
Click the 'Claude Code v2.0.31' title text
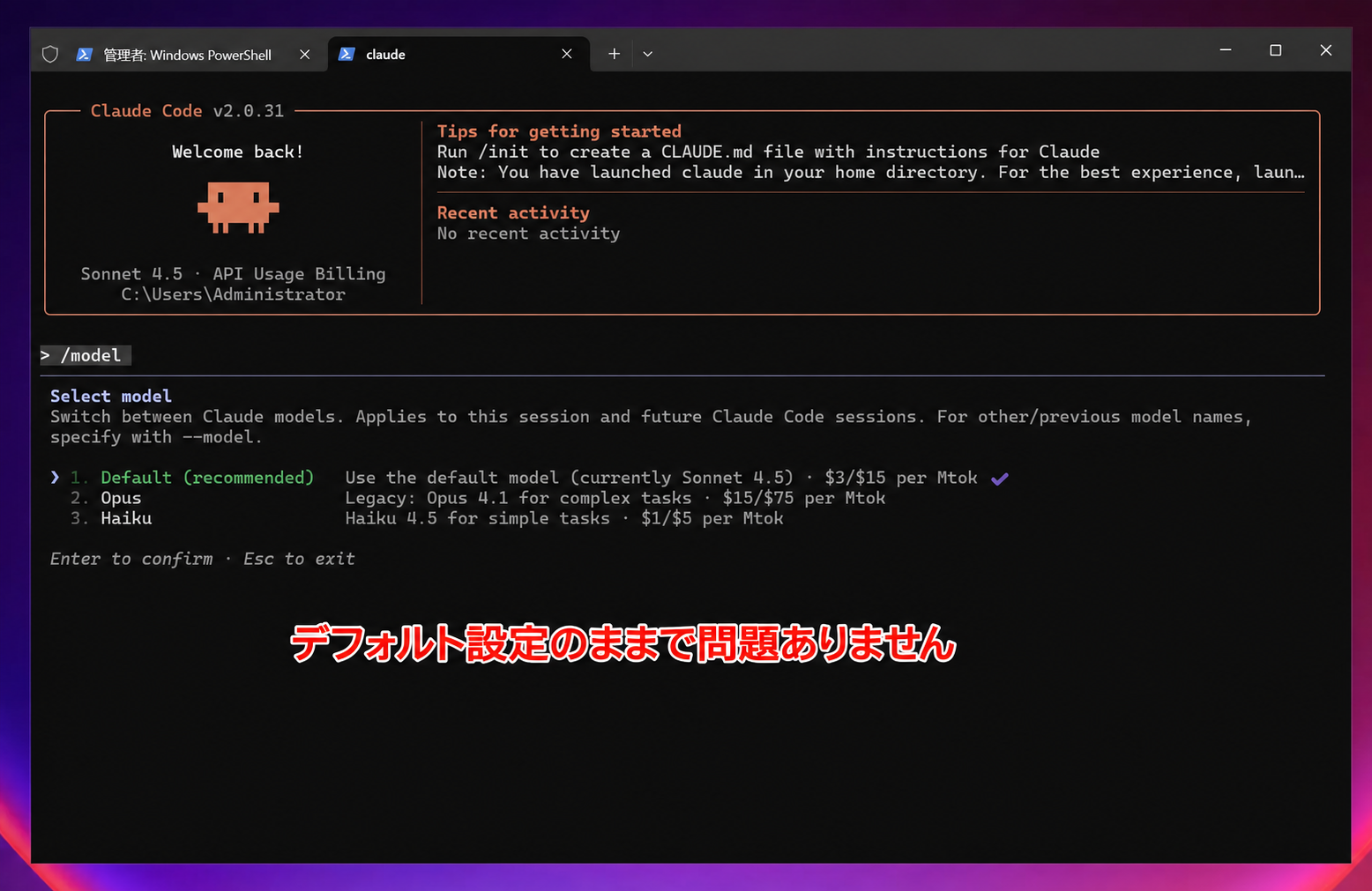187,111
